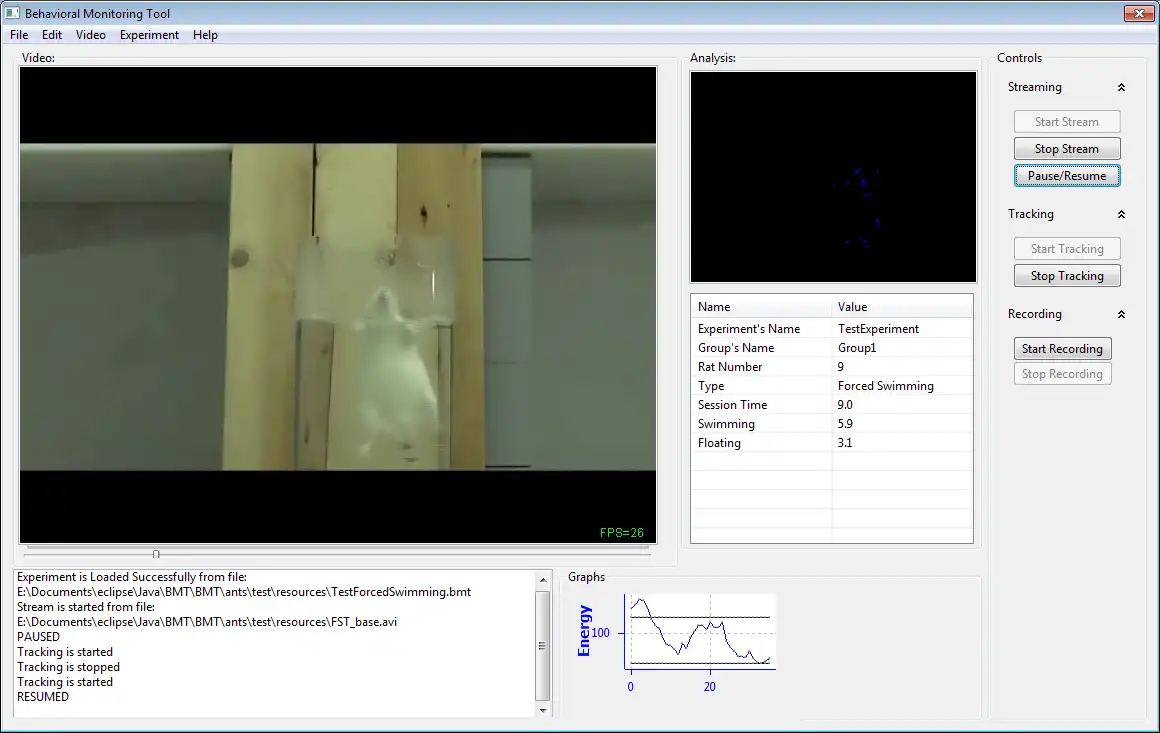Click the RESUMED log line
Image resolution: width=1160 pixels, height=733 pixels.
coord(43,697)
